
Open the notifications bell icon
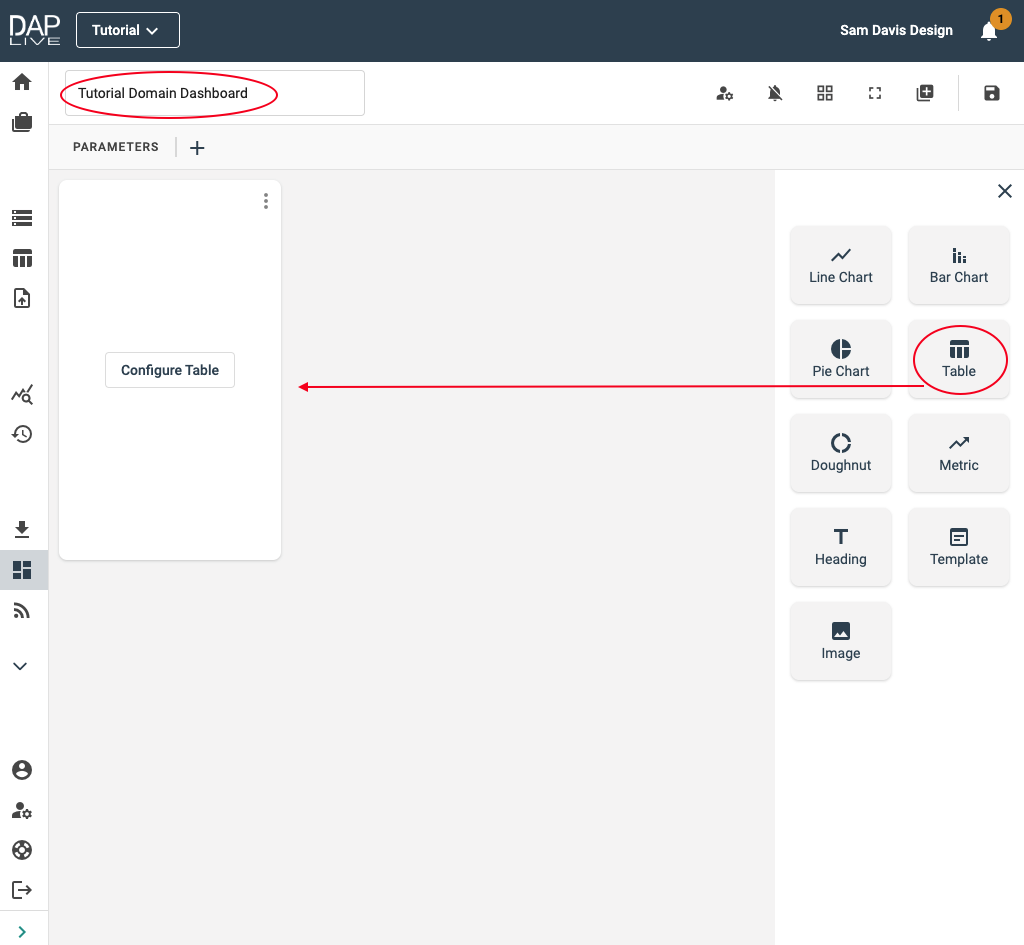click(988, 31)
